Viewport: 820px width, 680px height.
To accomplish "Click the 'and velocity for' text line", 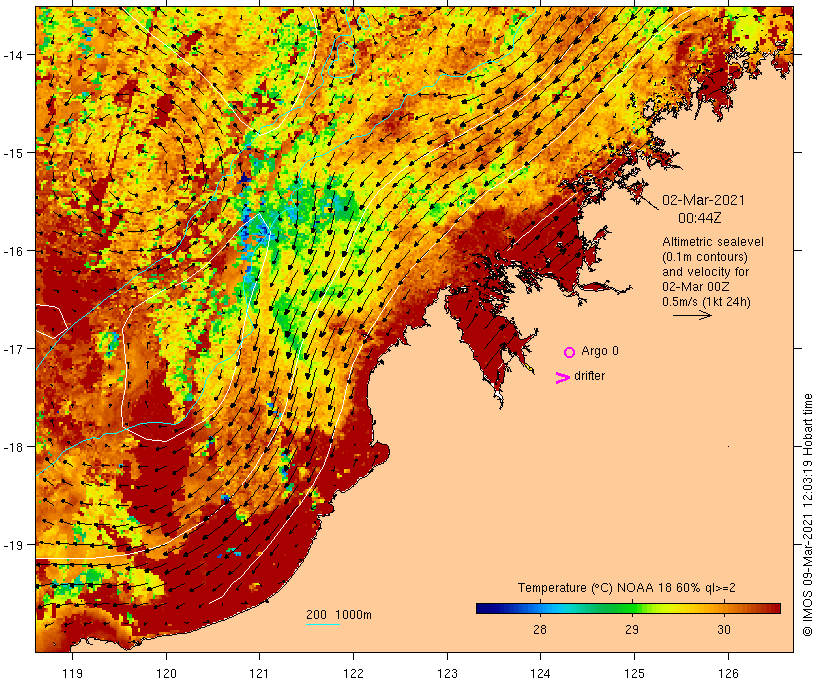I will tap(705, 271).
